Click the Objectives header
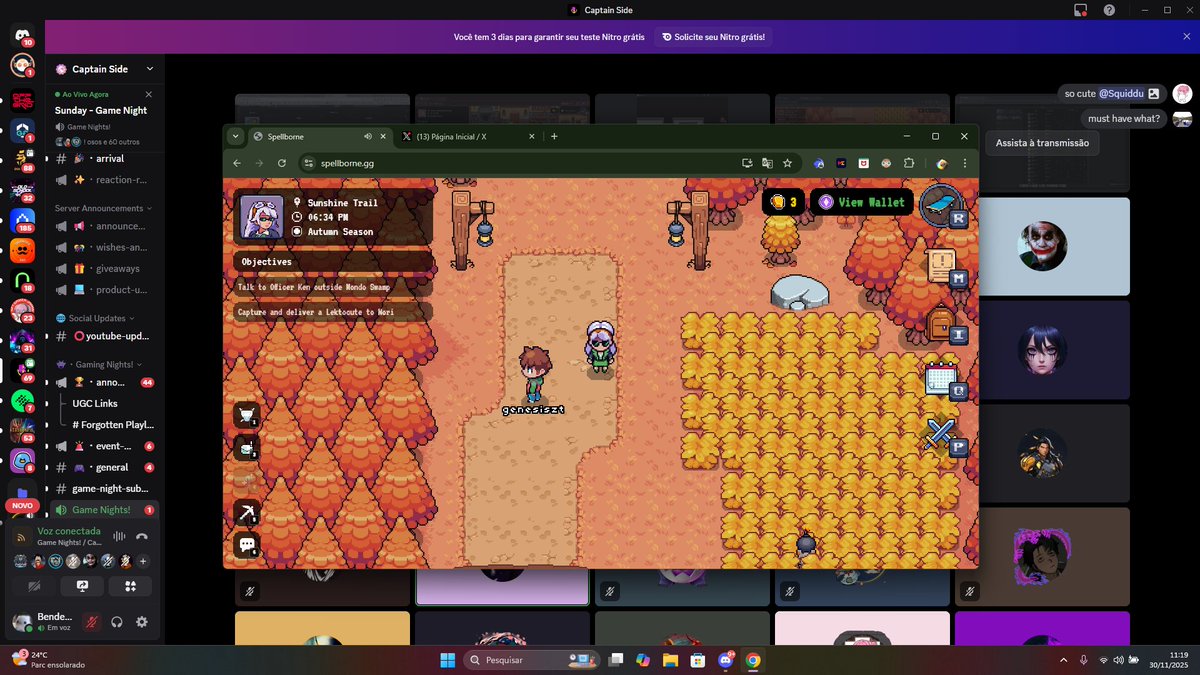This screenshot has height=675, width=1200. tap(333, 262)
